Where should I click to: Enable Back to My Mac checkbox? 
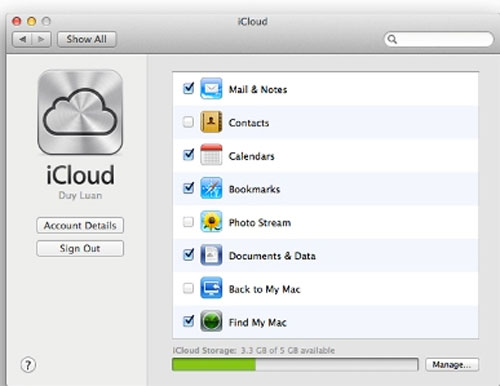188,288
